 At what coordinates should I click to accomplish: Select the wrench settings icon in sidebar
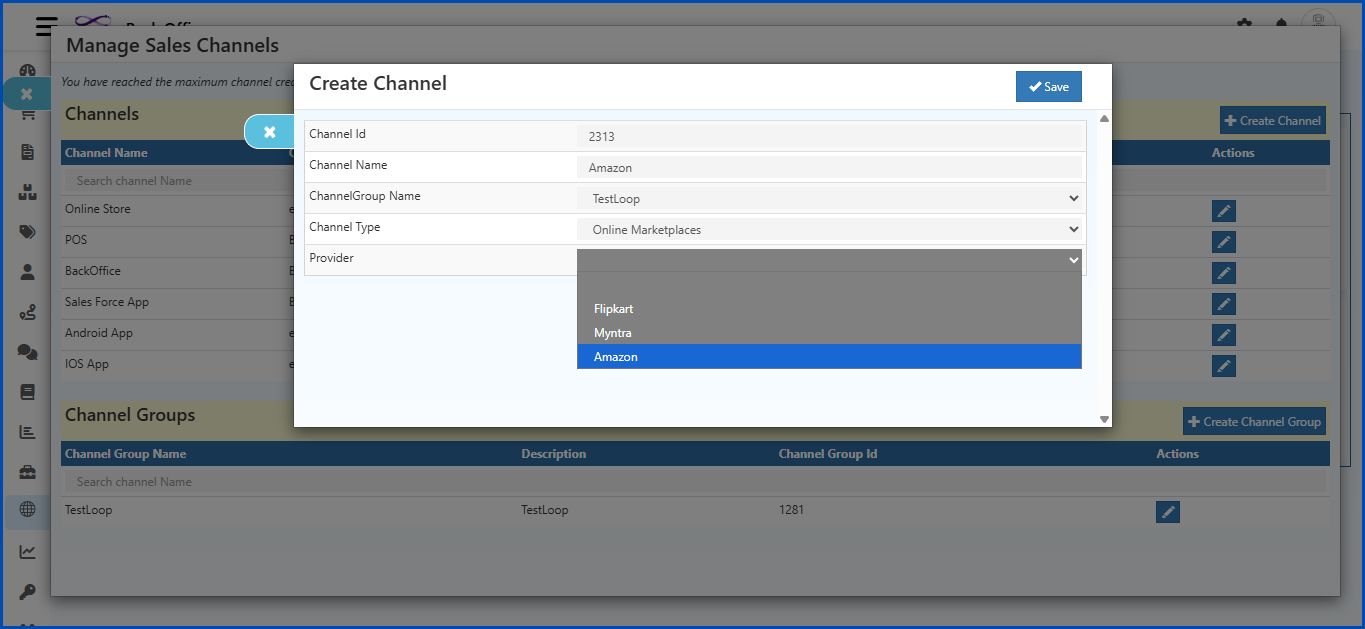(x=27, y=589)
